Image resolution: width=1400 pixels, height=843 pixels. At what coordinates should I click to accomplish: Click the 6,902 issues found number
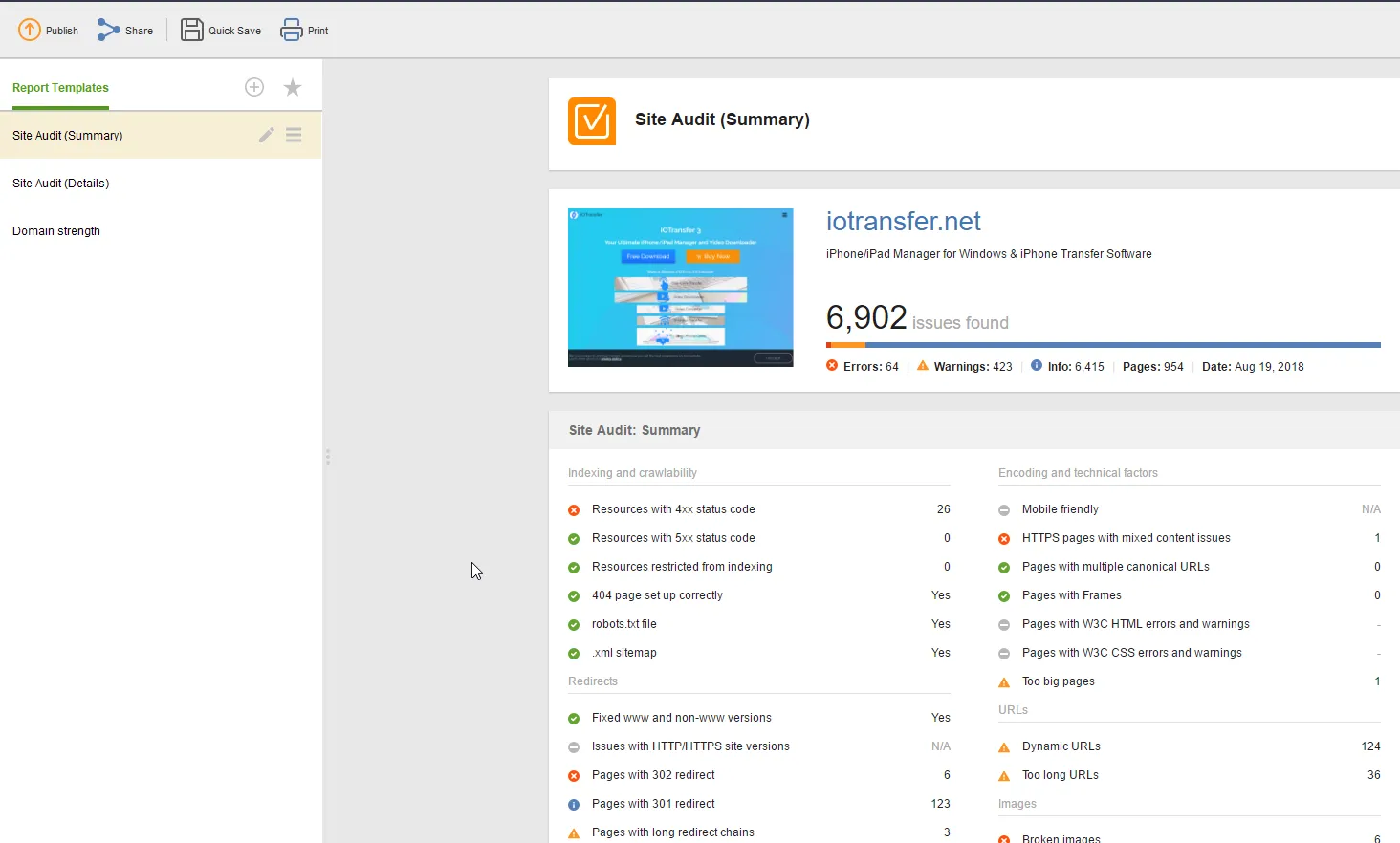point(866,317)
